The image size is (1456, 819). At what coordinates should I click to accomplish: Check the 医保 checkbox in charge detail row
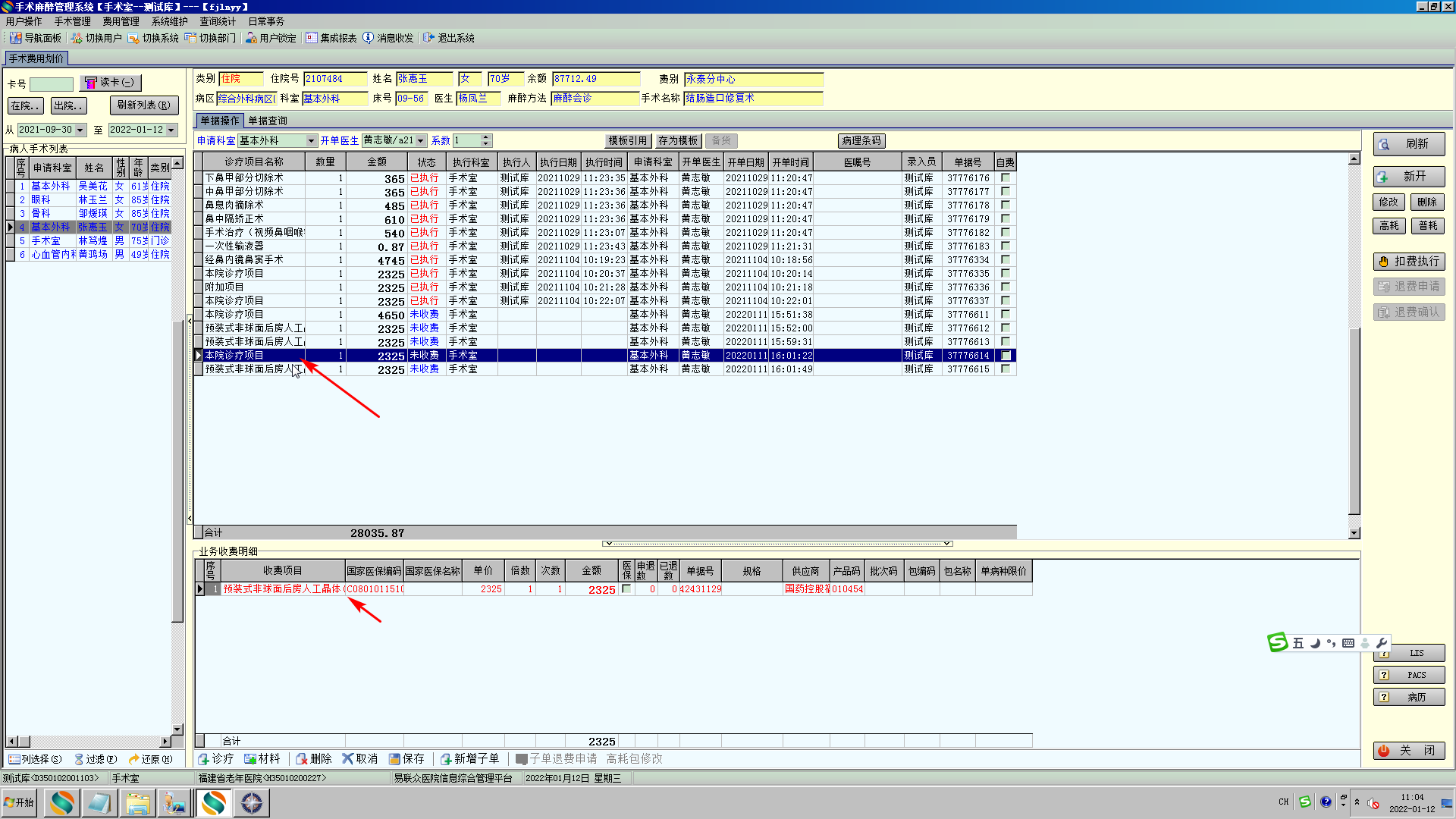[x=626, y=589]
